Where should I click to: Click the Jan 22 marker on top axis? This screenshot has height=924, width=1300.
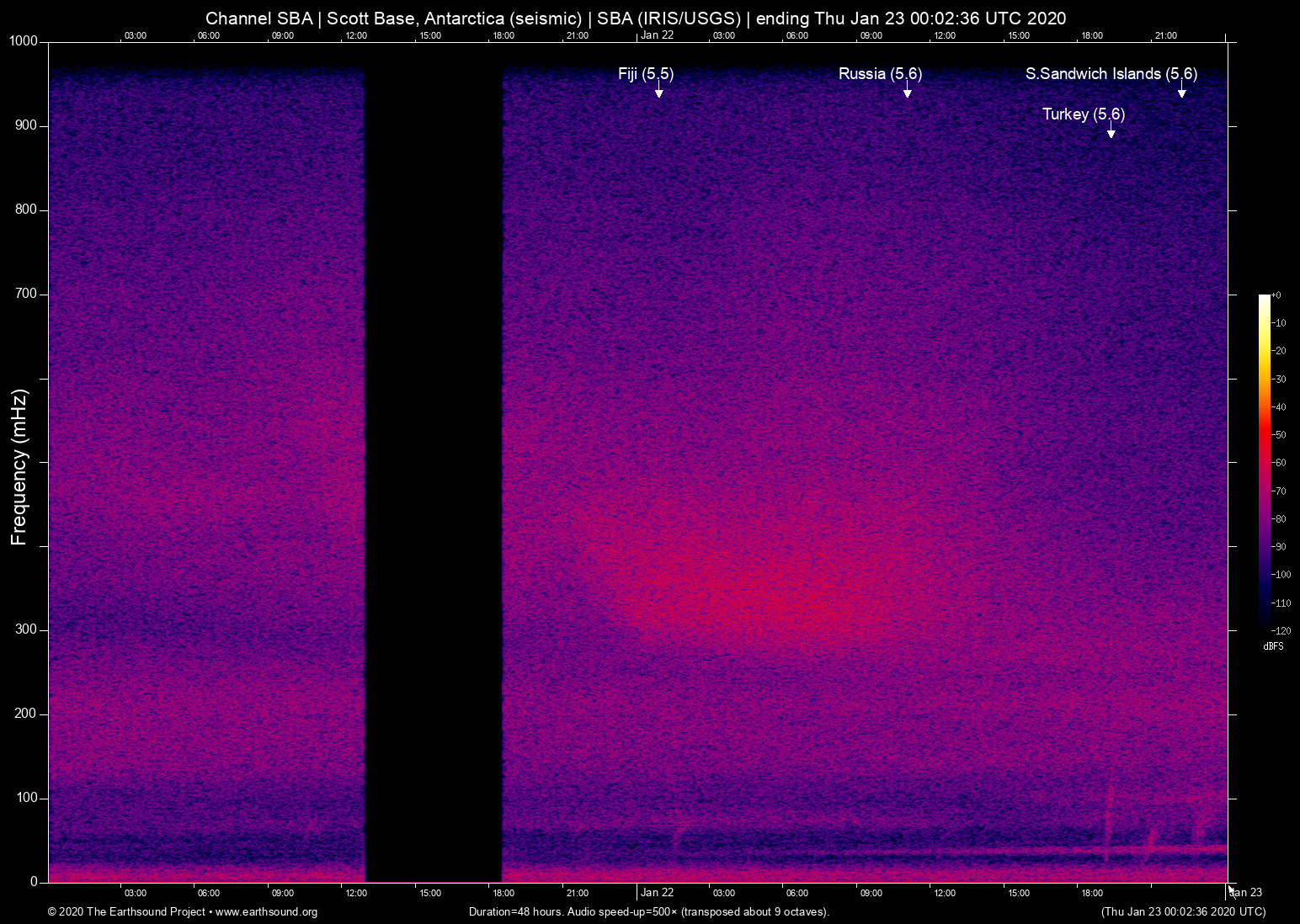[657, 35]
